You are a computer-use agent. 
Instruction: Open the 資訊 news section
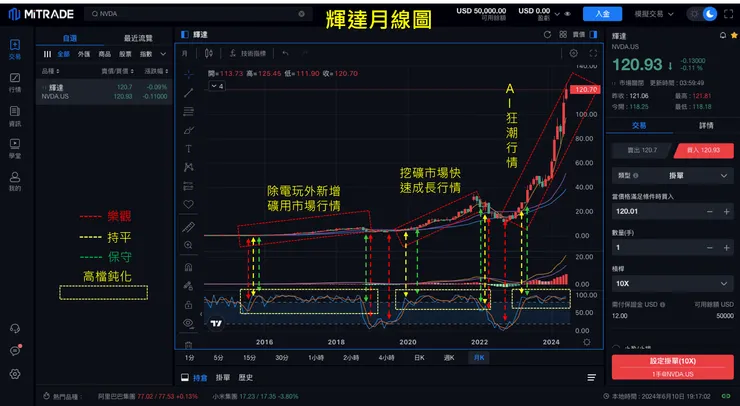pyautogui.click(x=15, y=116)
